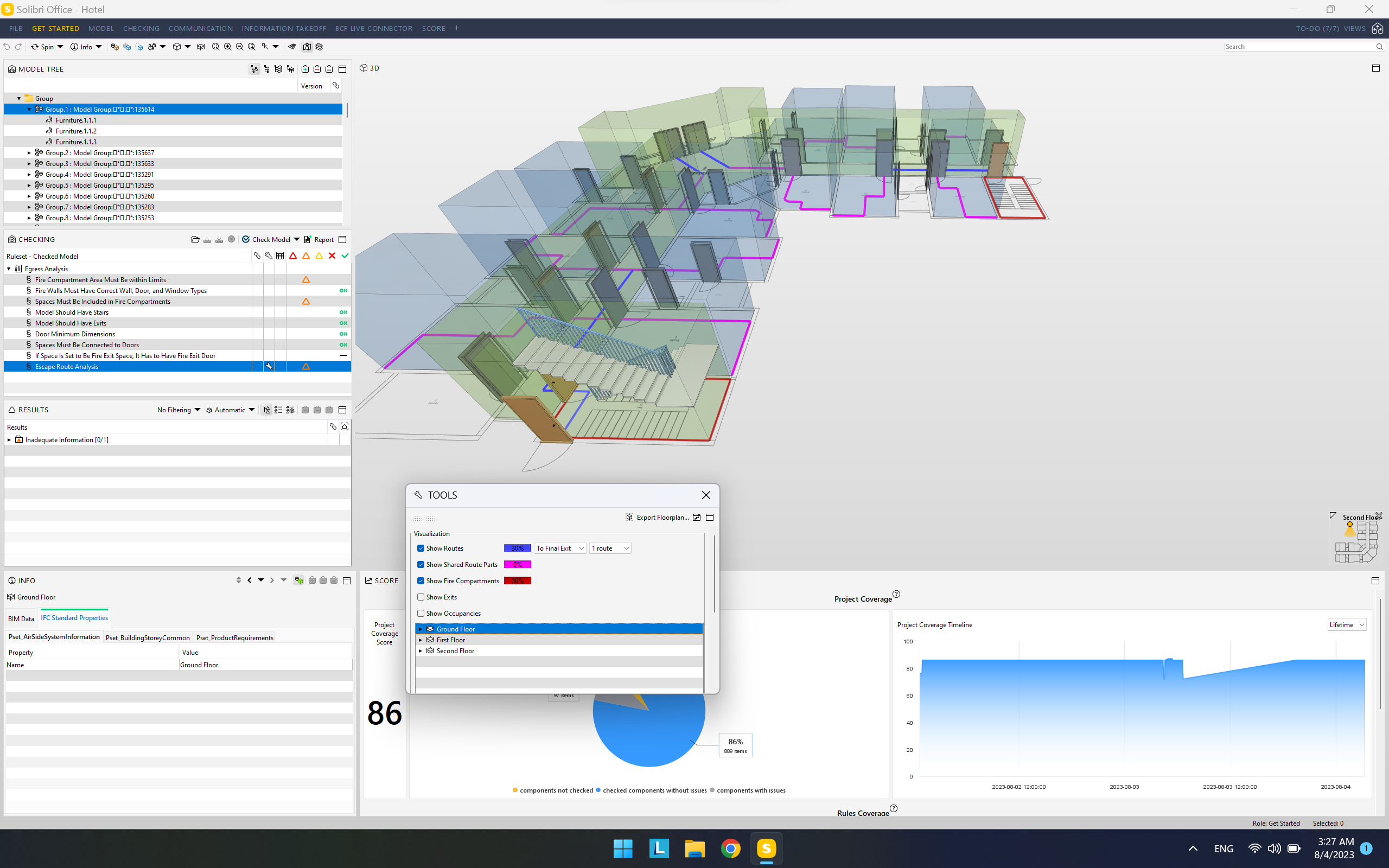Select the BIM Data tab
The image size is (1389, 868).
coord(21,618)
